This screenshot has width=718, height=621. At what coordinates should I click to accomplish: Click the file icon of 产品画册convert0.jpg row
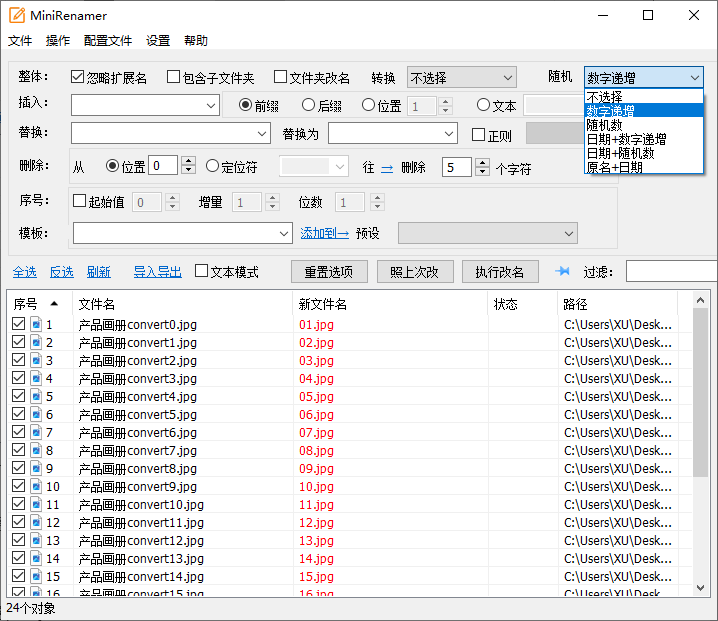[36, 324]
